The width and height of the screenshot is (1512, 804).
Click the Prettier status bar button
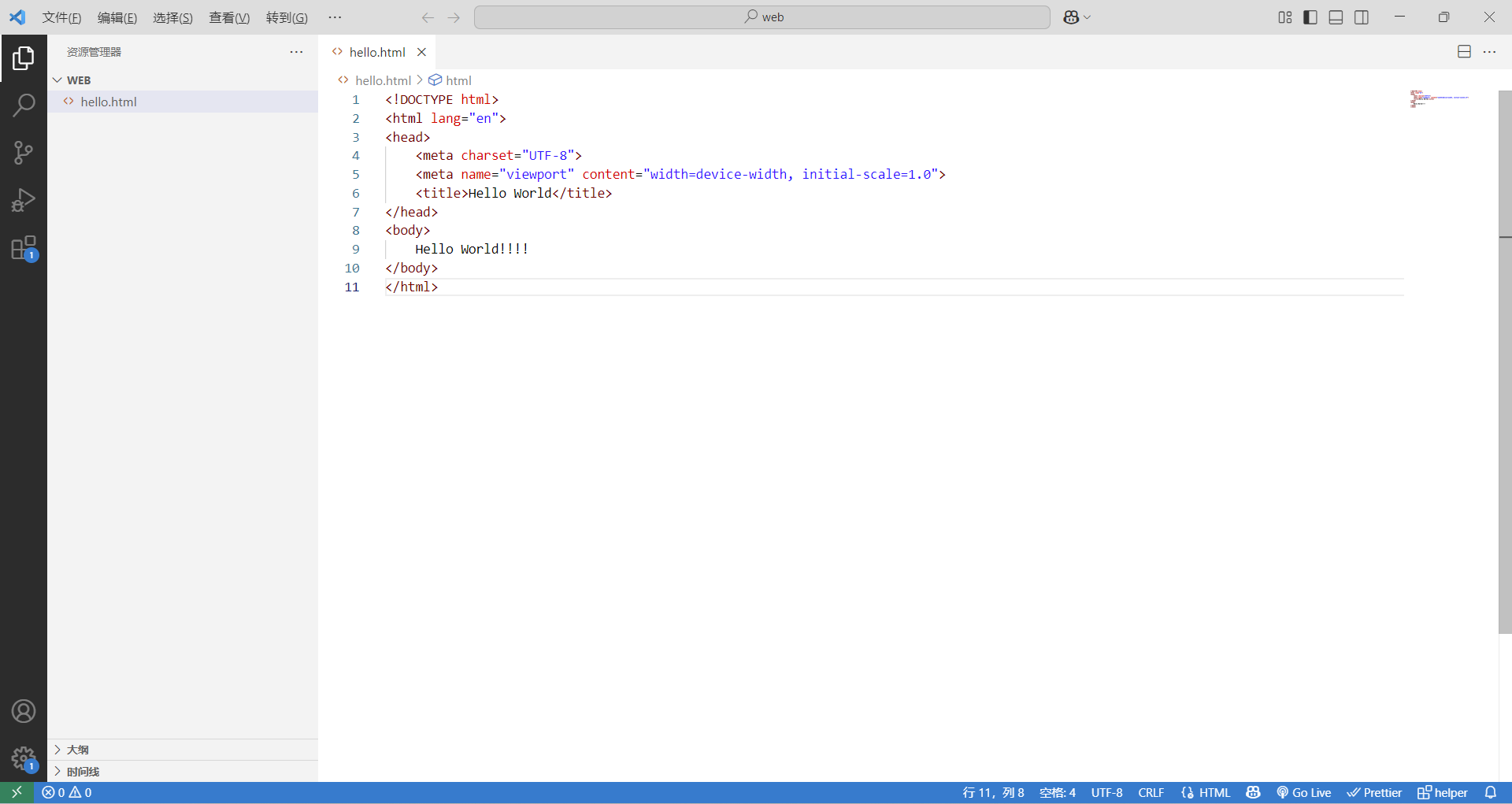tap(1374, 792)
